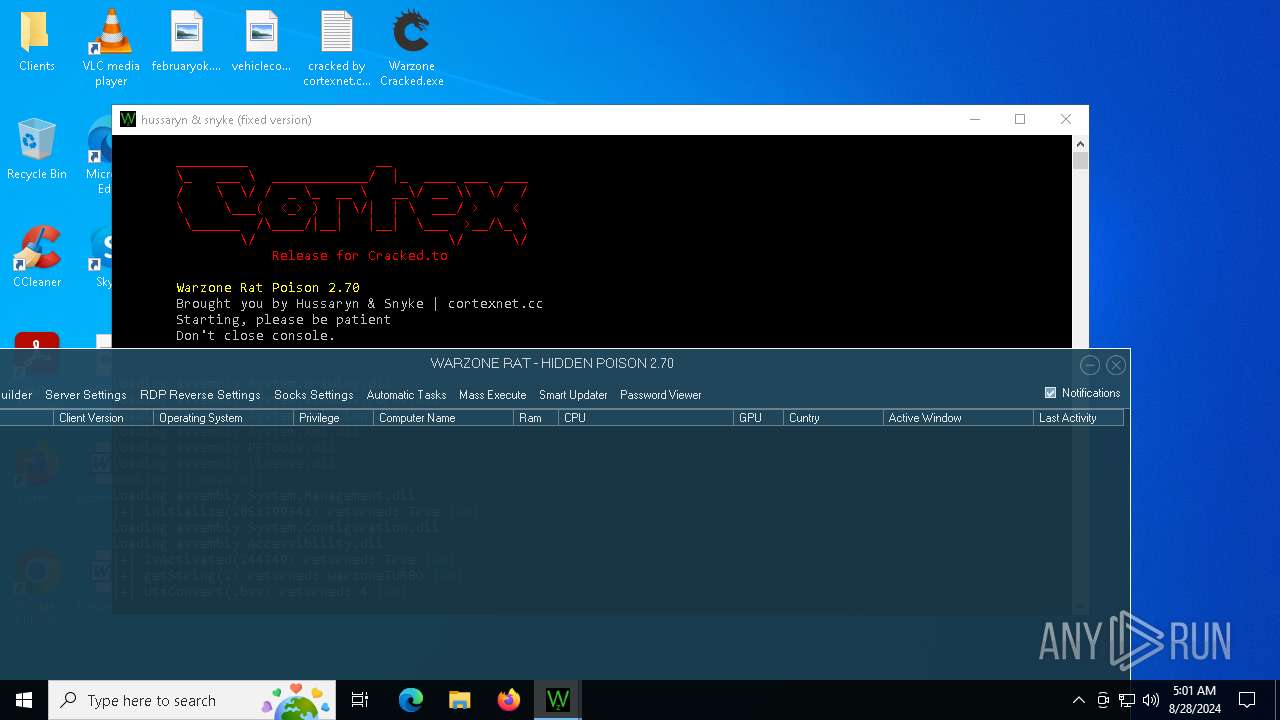1280x720 pixels.
Task: Select the Warzone app in taskbar
Action: point(557,700)
